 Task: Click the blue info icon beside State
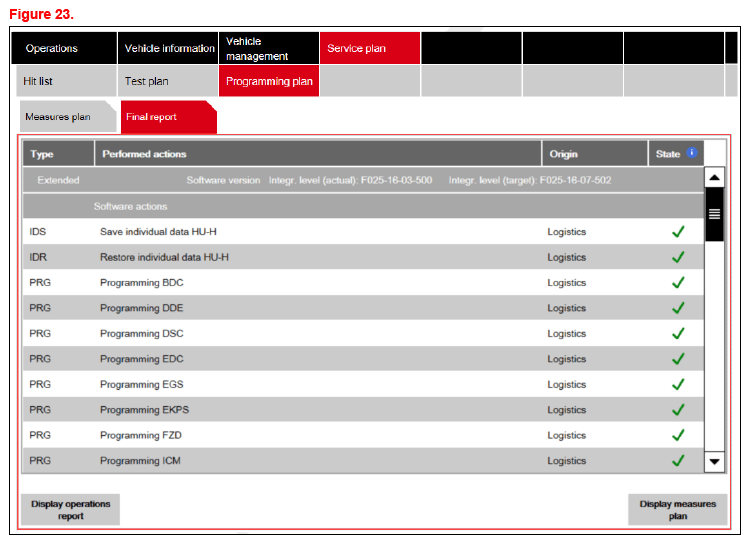click(x=691, y=154)
